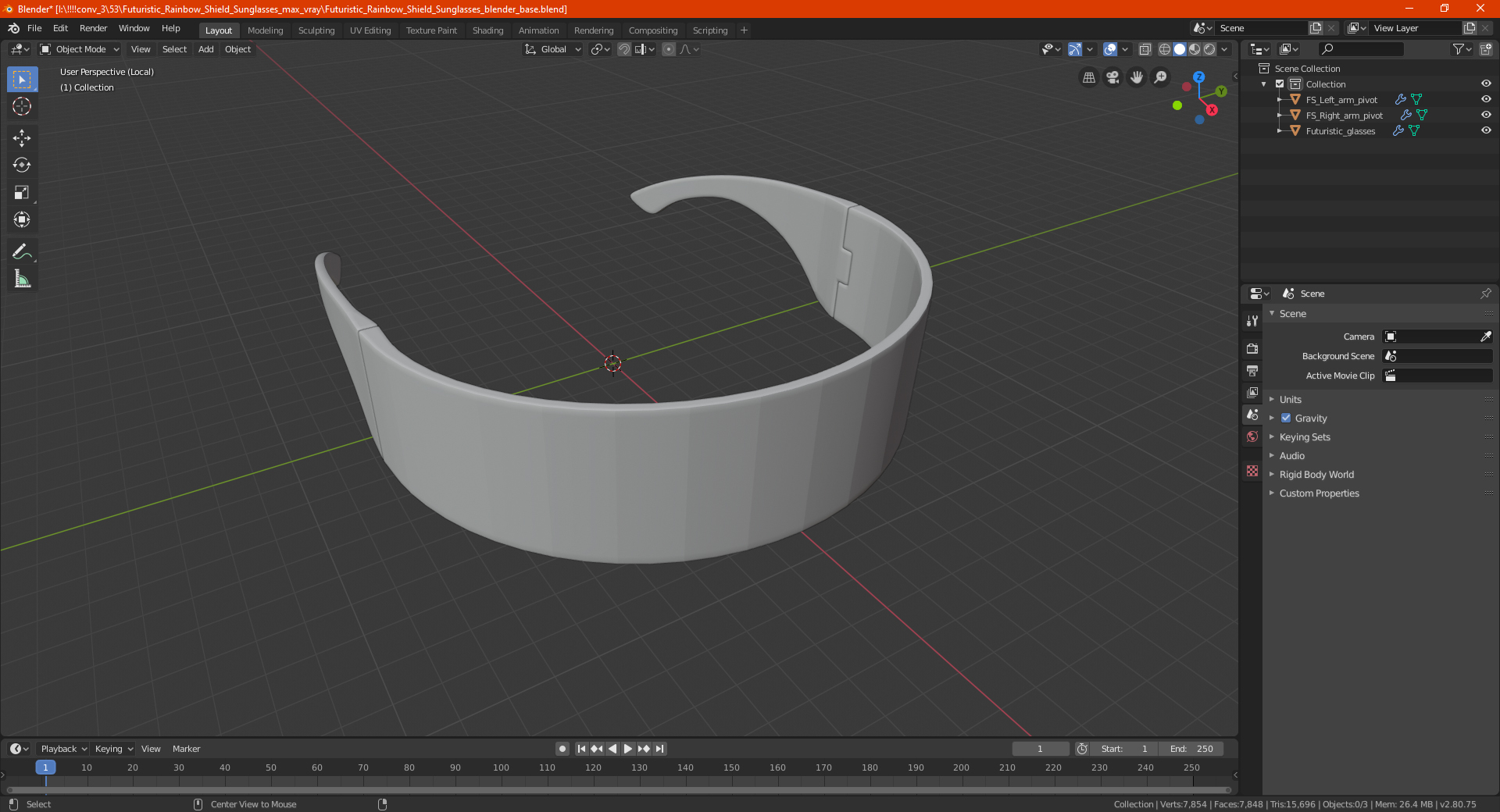Screen dimensions: 1500x812
Task: Click the End frame 250 field
Action: click(1191, 749)
